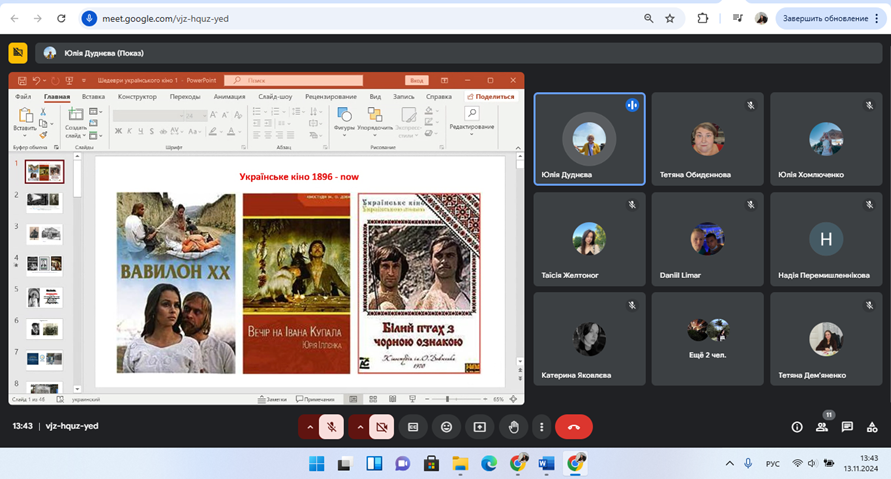Open the in-call chat panel

(847, 427)
